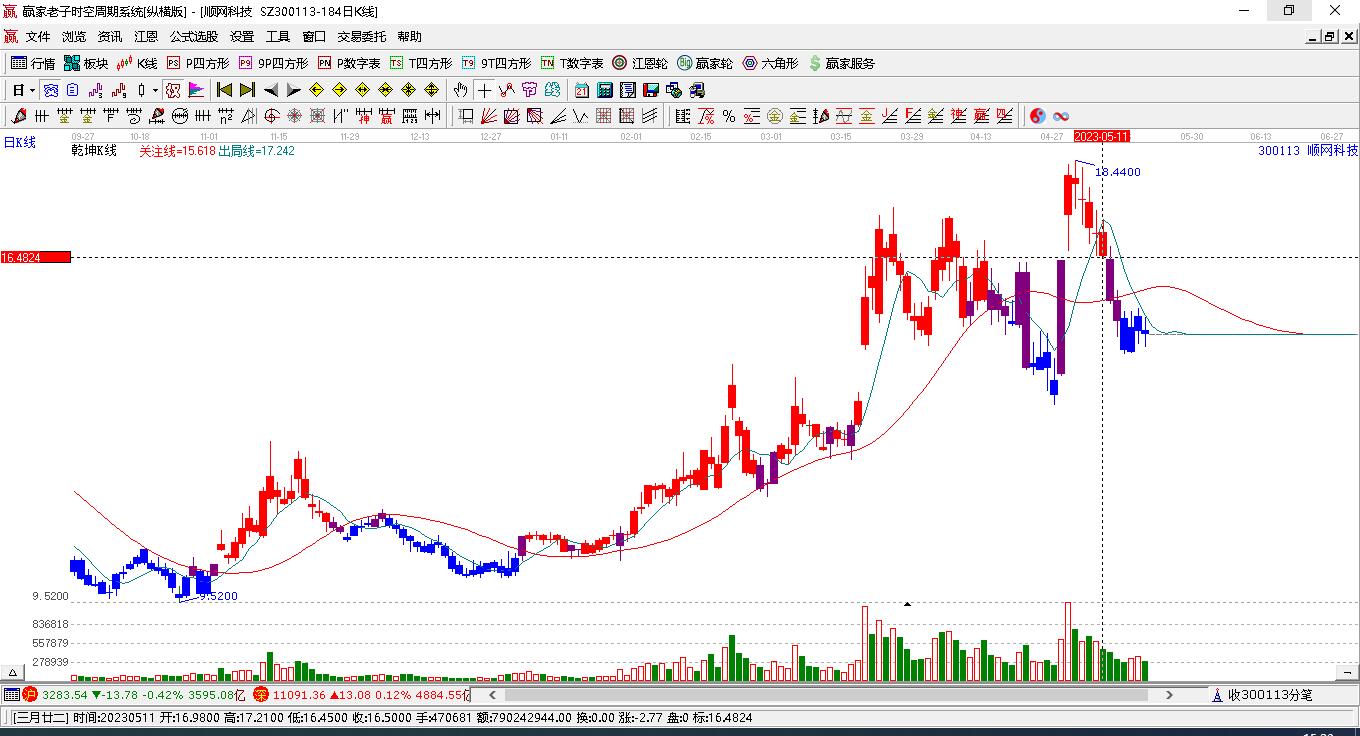Click the red circled crosshair tool
Viewport: 1360px width, 736px height.
[x=271, y=116]
